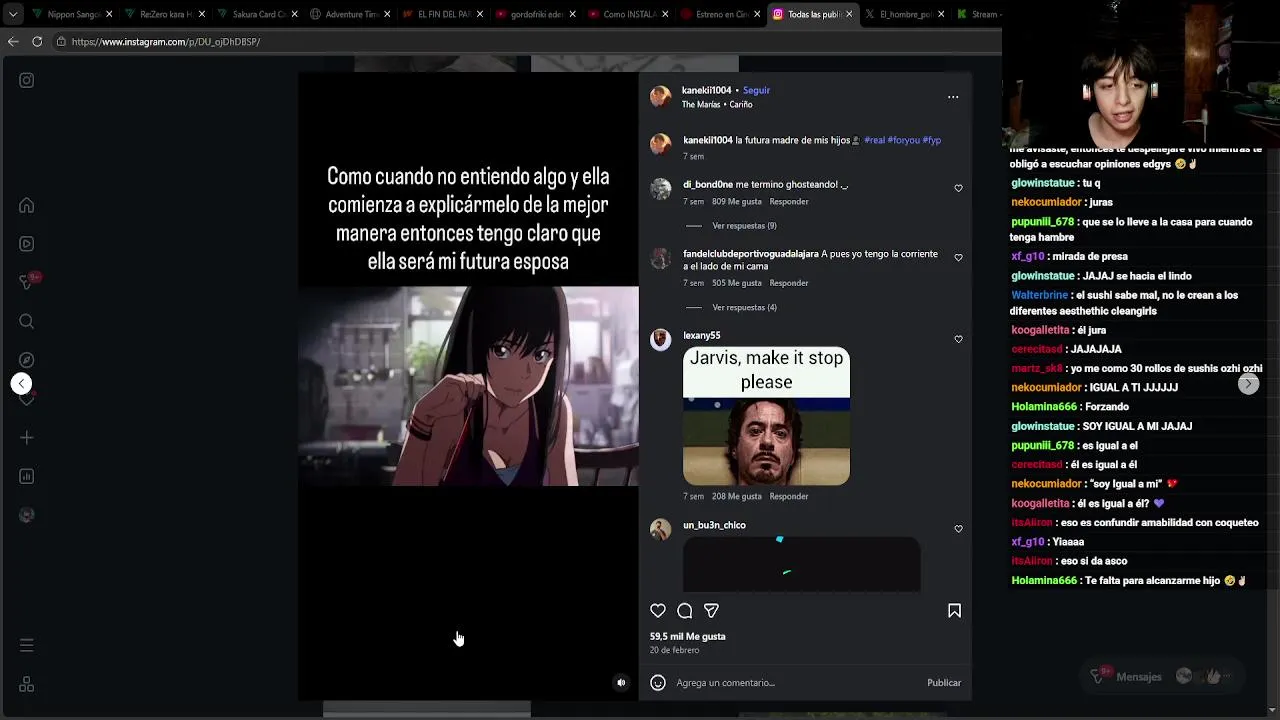
Task: Close the gordofriki eden tab
Action: tap(572, 14)
